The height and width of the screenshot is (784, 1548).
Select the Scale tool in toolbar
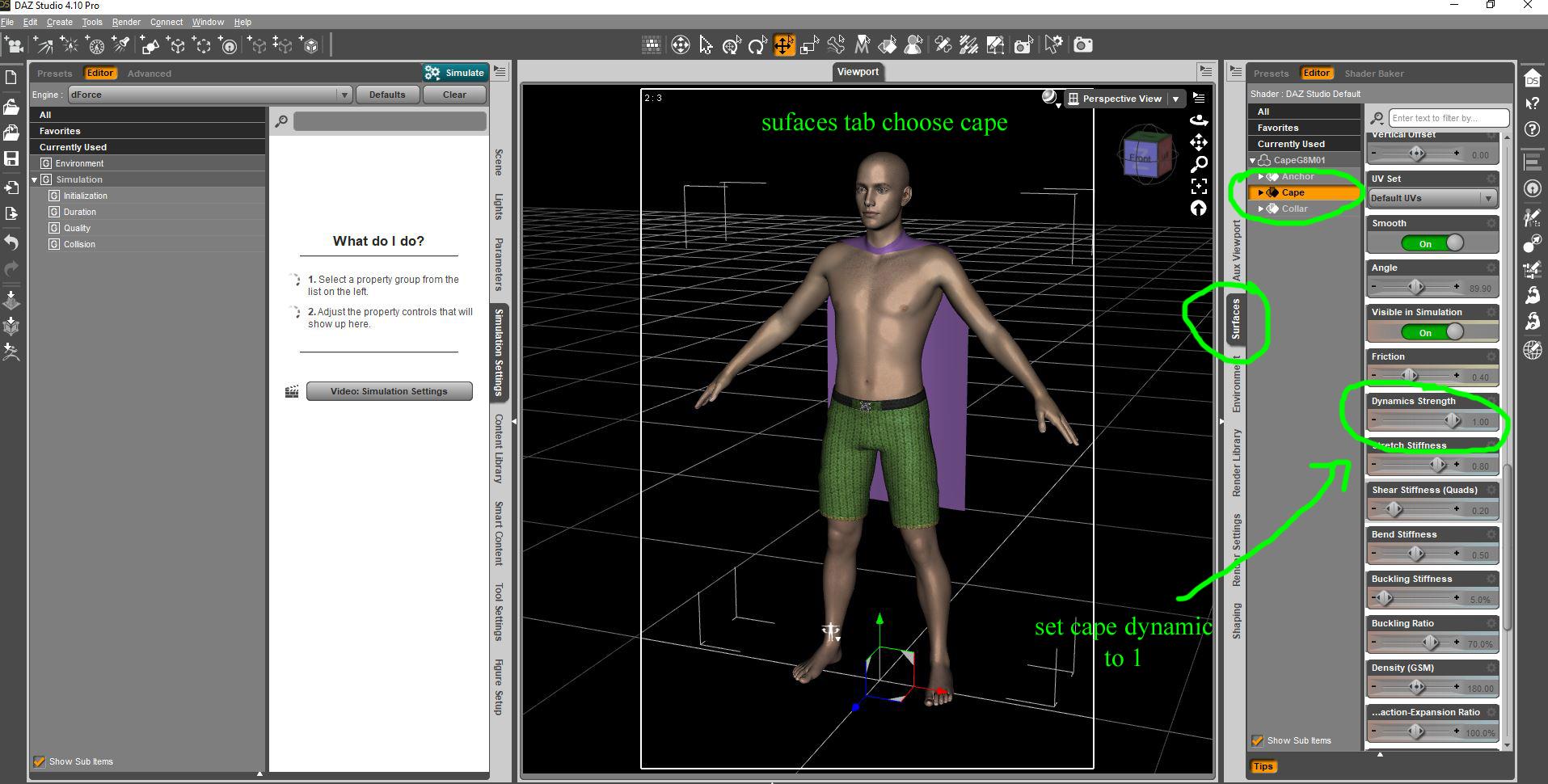(809, 45)
